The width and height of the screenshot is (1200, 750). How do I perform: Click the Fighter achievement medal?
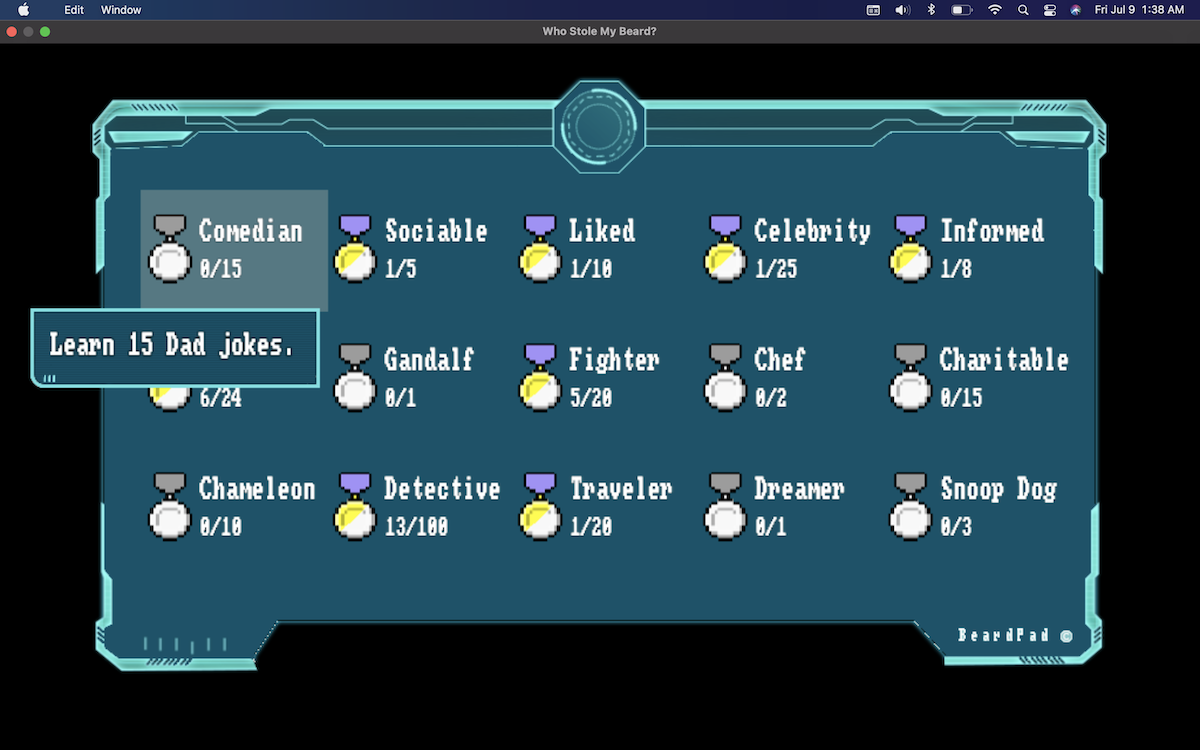click(x=540, y=378)
